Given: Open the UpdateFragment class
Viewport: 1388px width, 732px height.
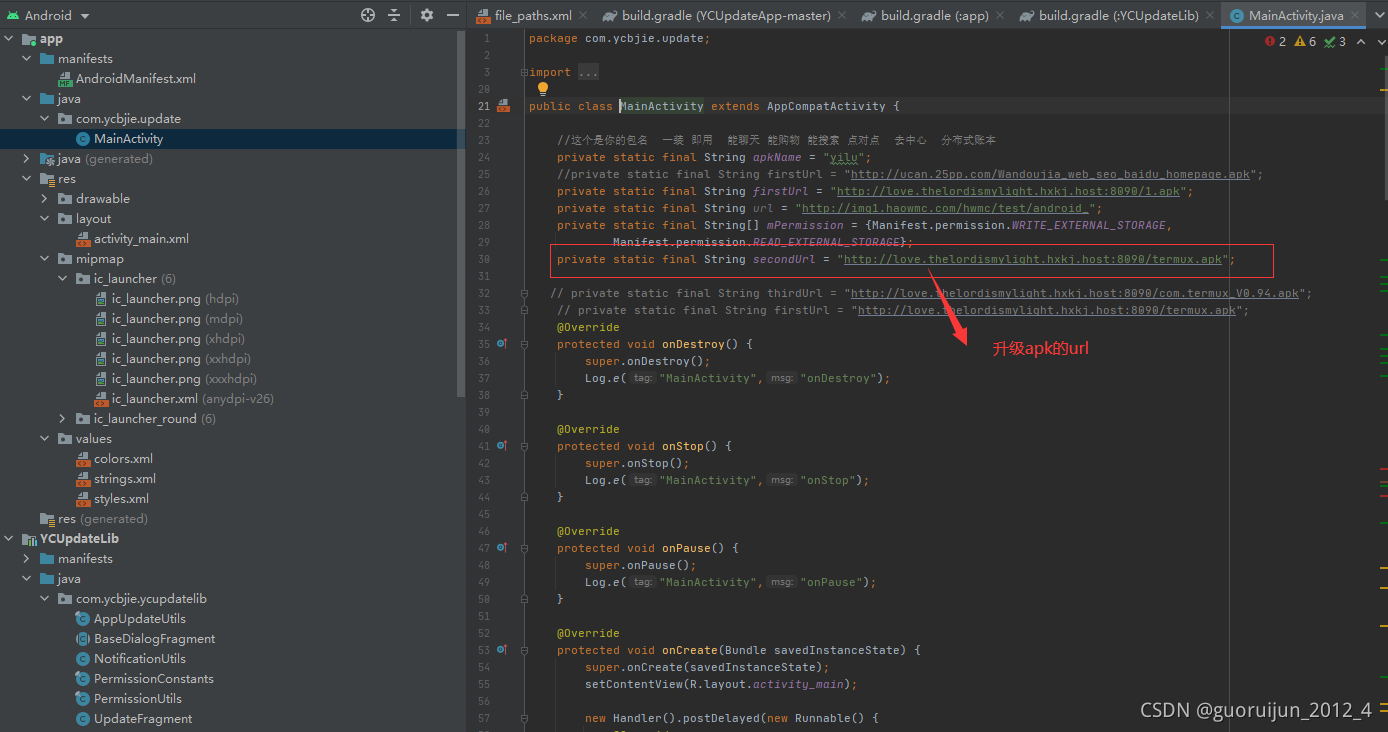Looking at the screenshot, I should [x=143, y=719].
